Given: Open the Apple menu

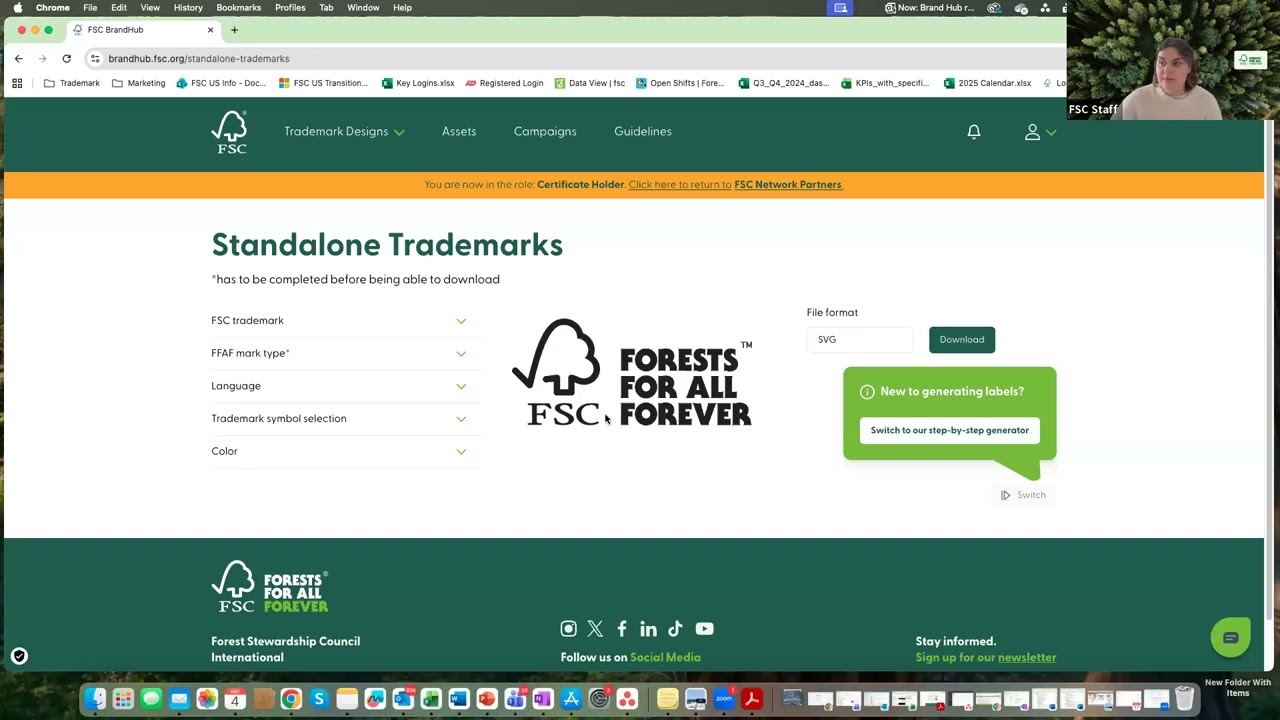Looking at the screenshot, I should pos(17,8).
